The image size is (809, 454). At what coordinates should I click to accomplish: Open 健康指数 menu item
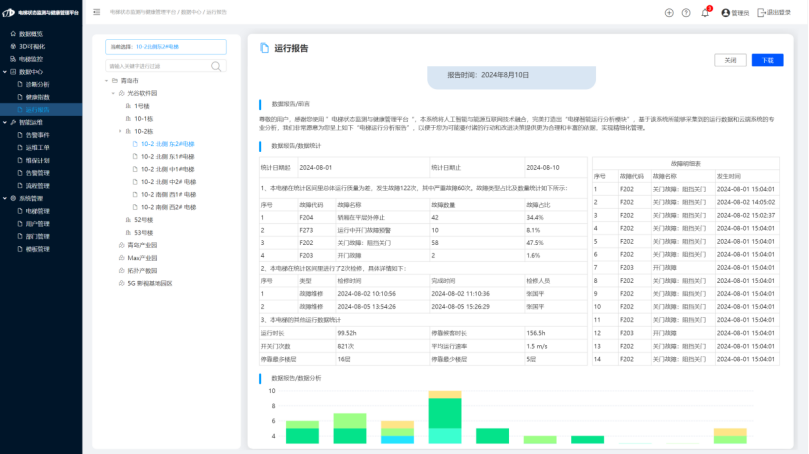(38, 97)
